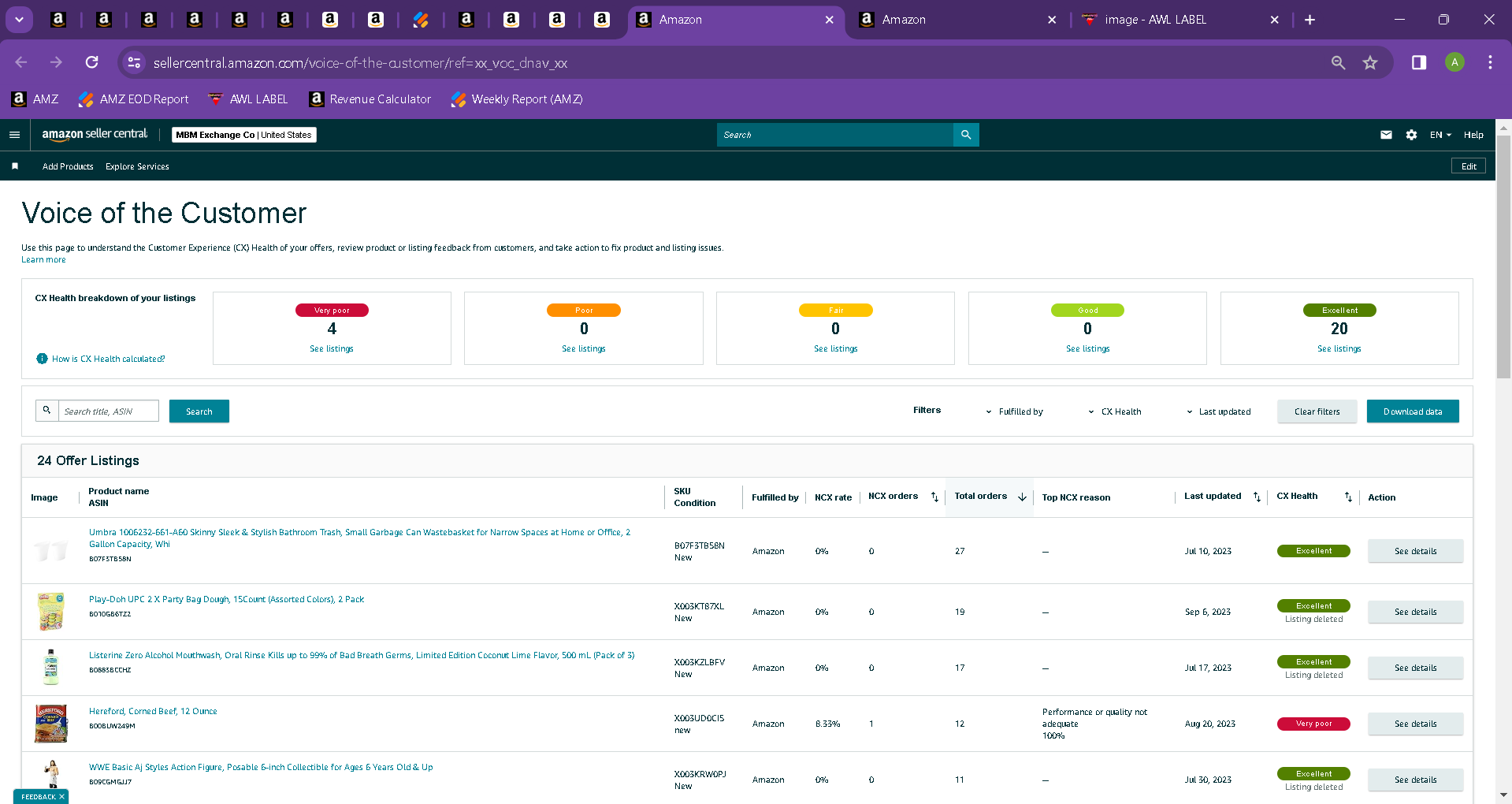
Task: Click the Amazon Seller Central logo
Action: 95,134
